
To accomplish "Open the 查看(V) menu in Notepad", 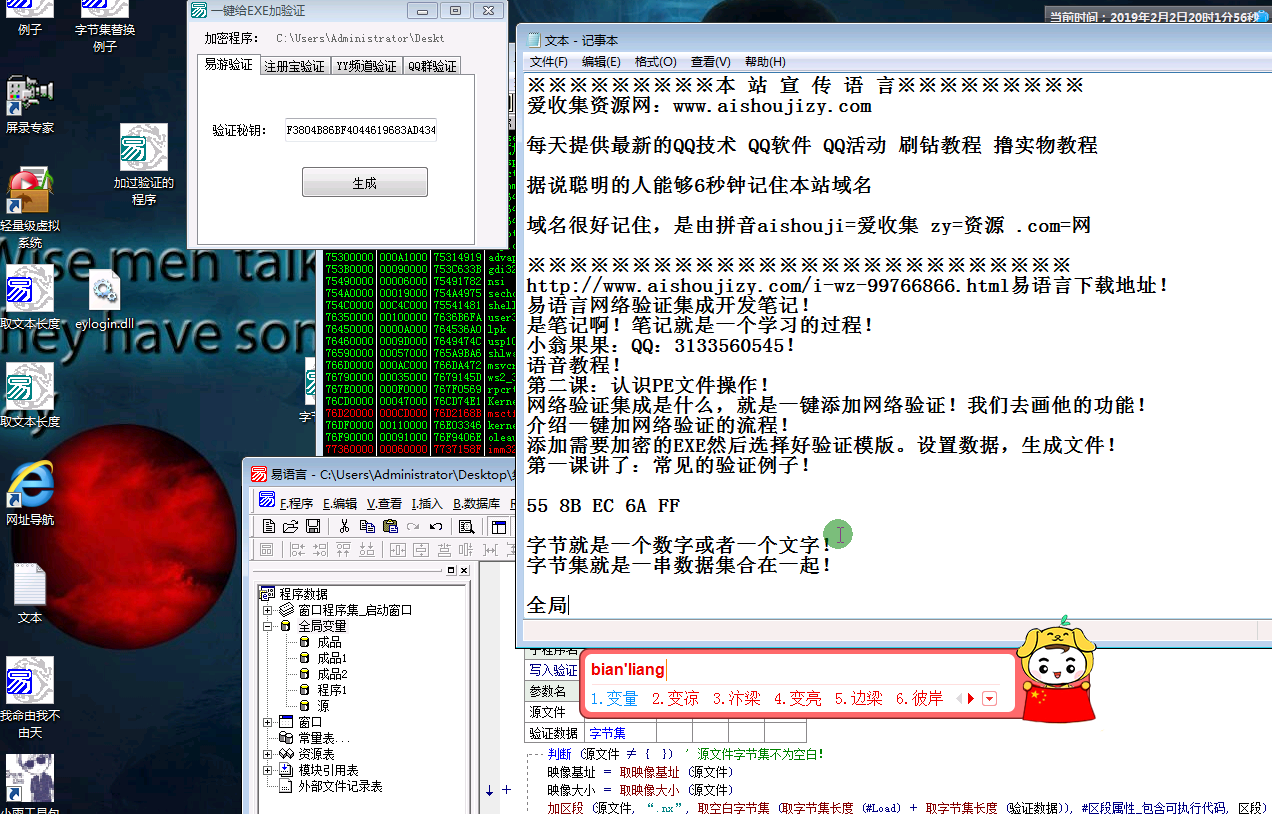I will click(710, 62).
